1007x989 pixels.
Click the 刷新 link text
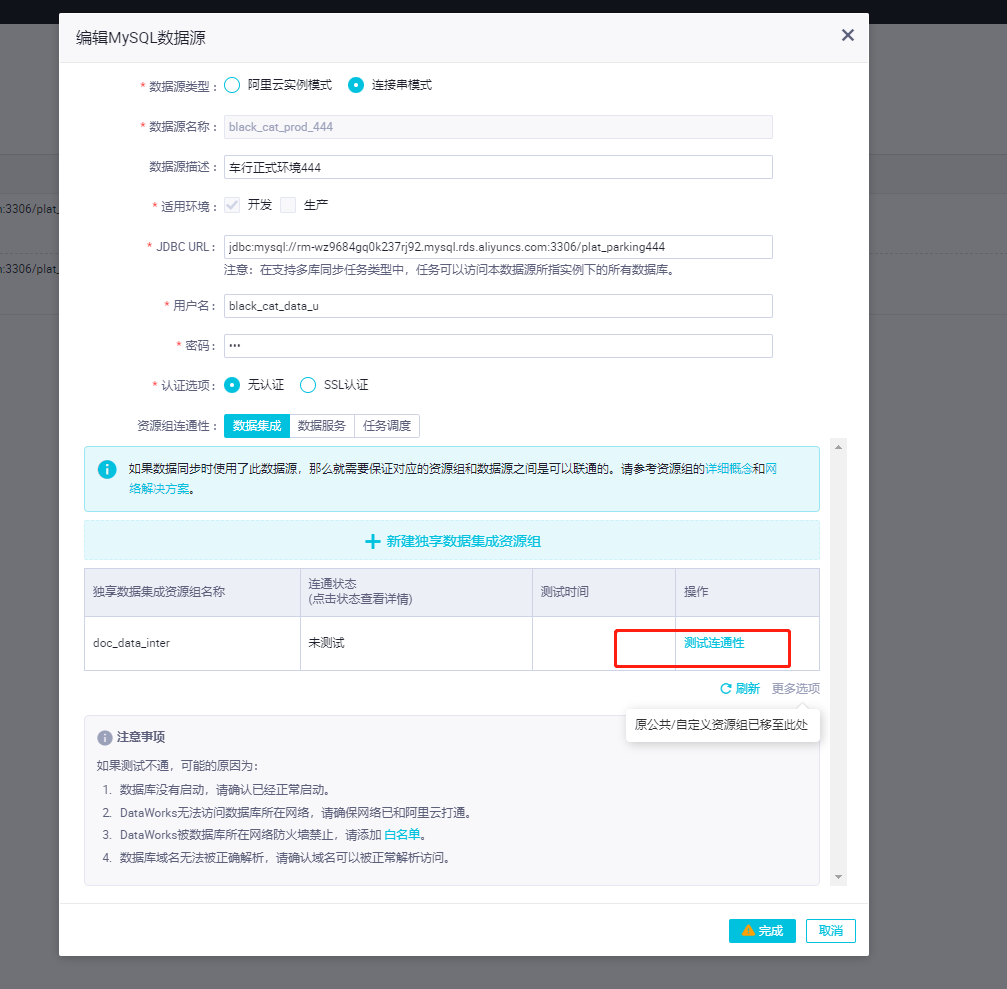[x=748, y=688]
